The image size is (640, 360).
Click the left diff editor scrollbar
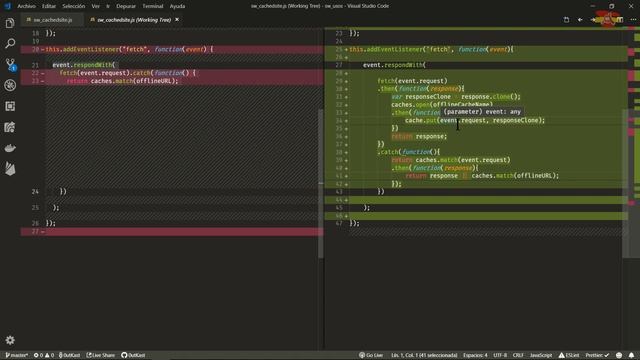[x=320, y=184]
